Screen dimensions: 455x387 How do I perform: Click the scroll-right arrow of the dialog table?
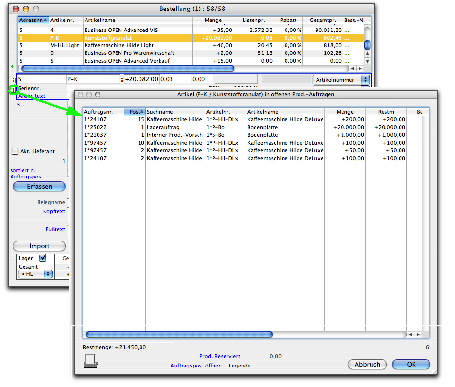(418, 334)
